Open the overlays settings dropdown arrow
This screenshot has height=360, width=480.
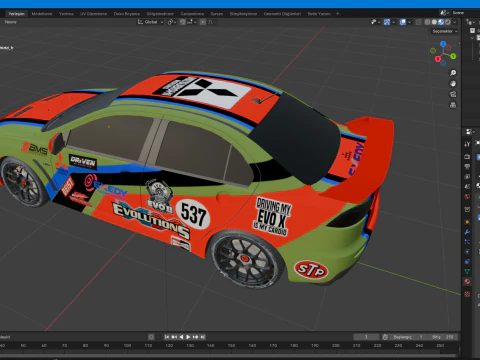410,22
